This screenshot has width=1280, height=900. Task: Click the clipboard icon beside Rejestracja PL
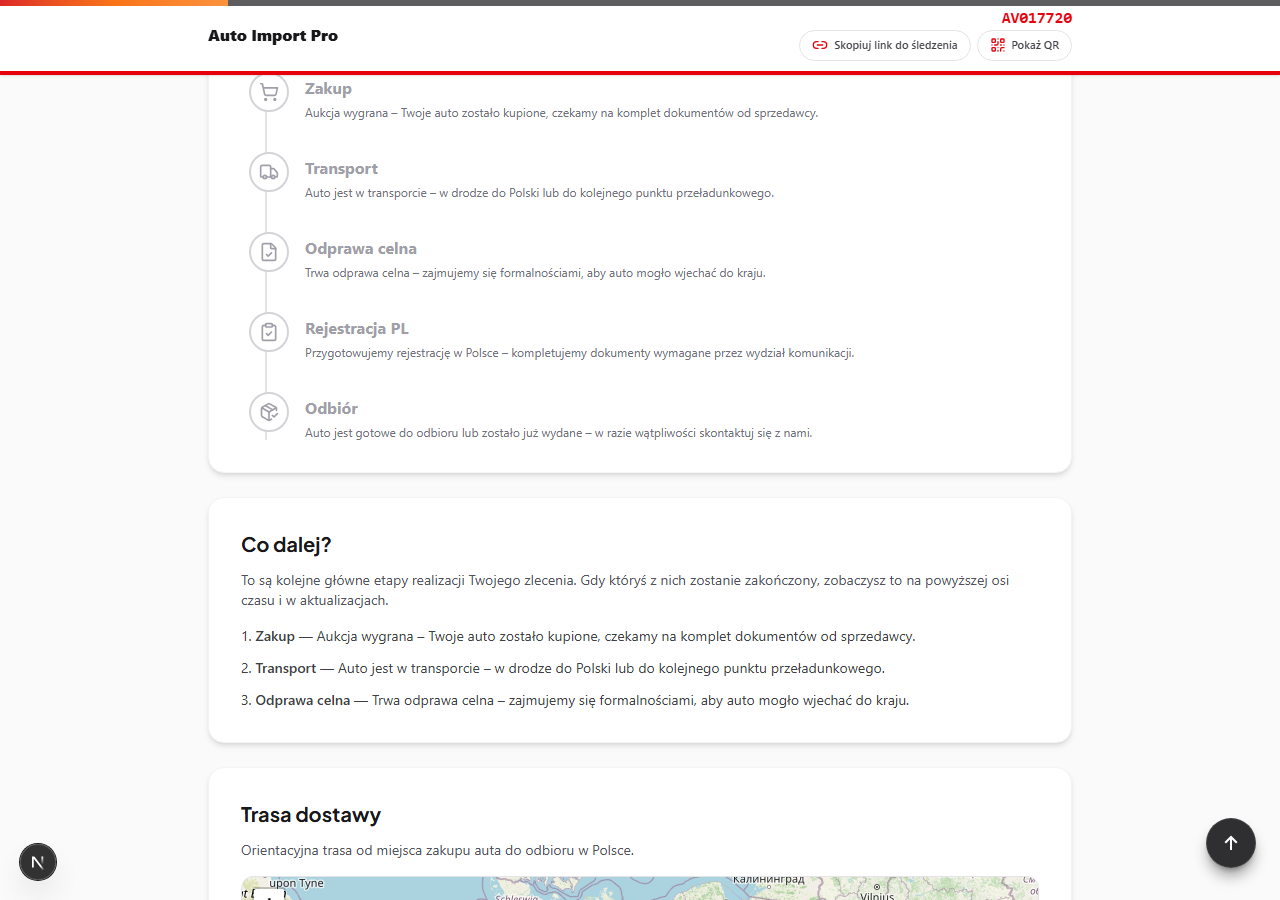(269, 332)
